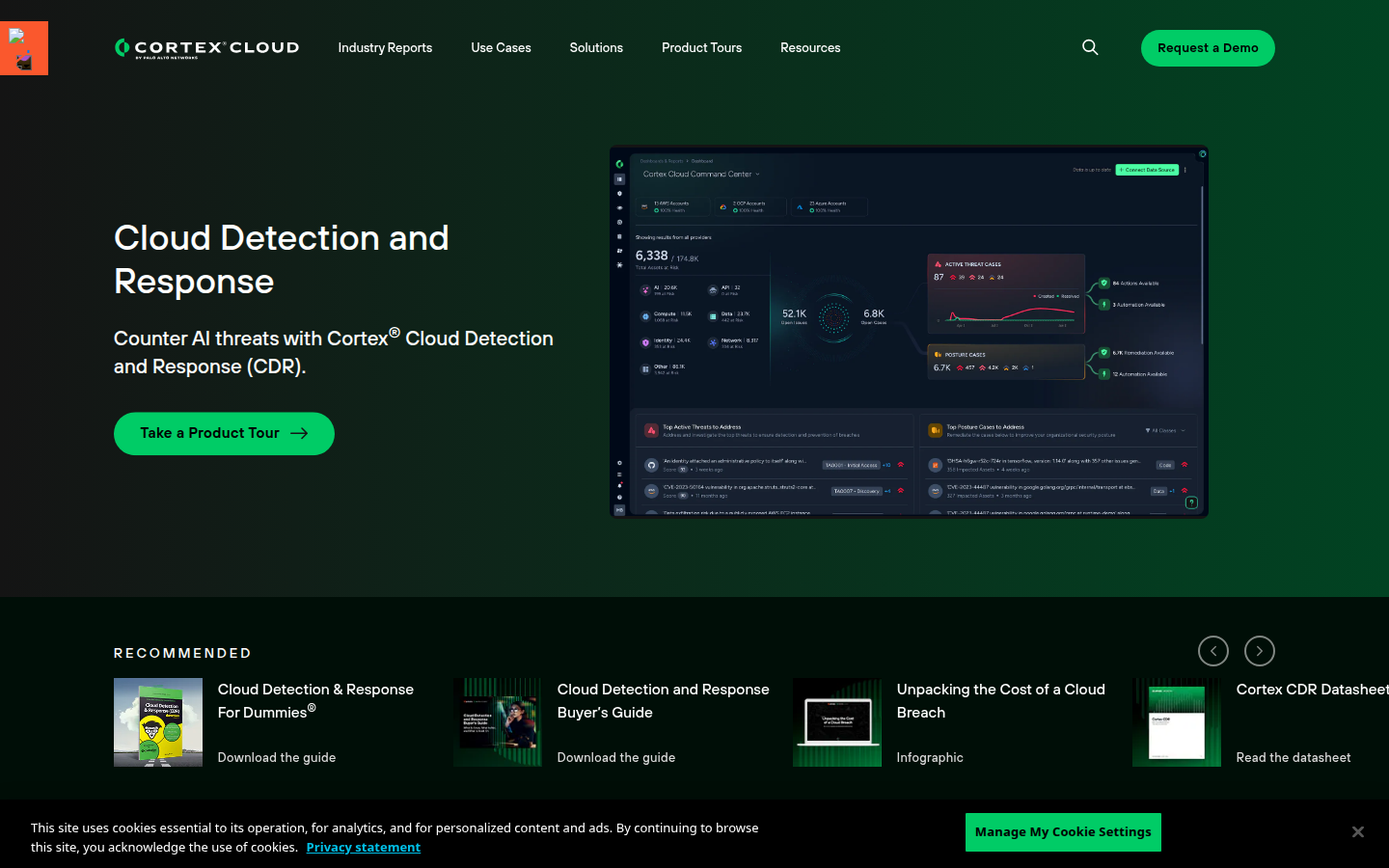
Task: Open Cloud Detection & Response For Dummies title
Action: pyautogui.click(x=315, y=701)
